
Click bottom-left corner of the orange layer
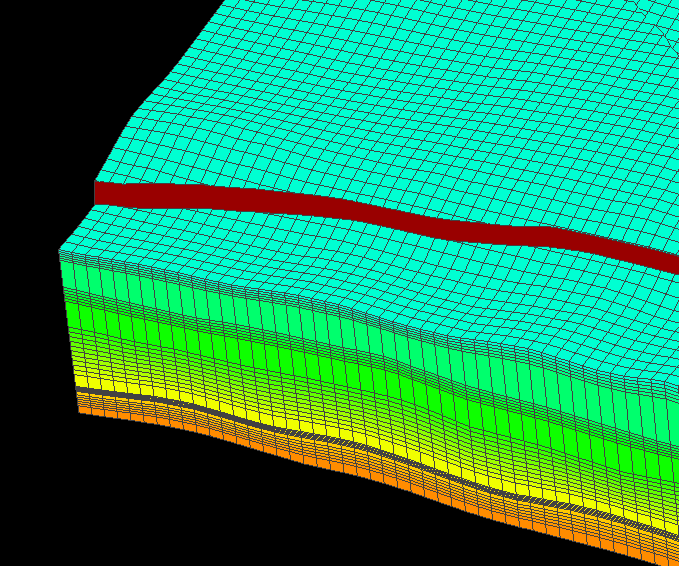pos(81,409)
